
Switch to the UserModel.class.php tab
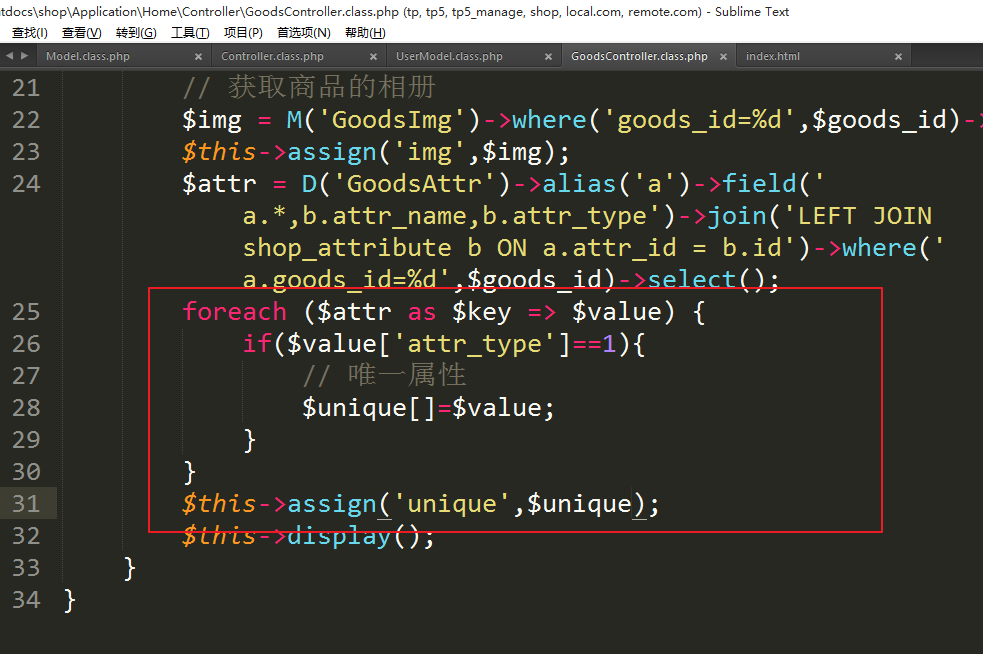(x=449, y=57)
